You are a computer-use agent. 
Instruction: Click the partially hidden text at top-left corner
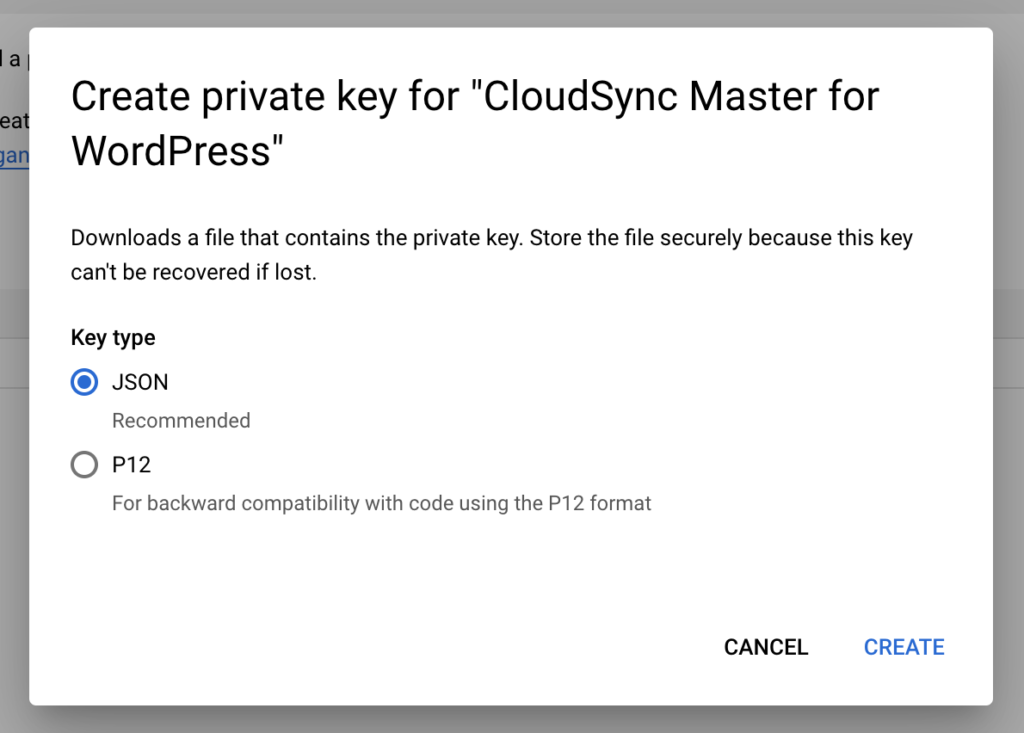coord(12,59)
